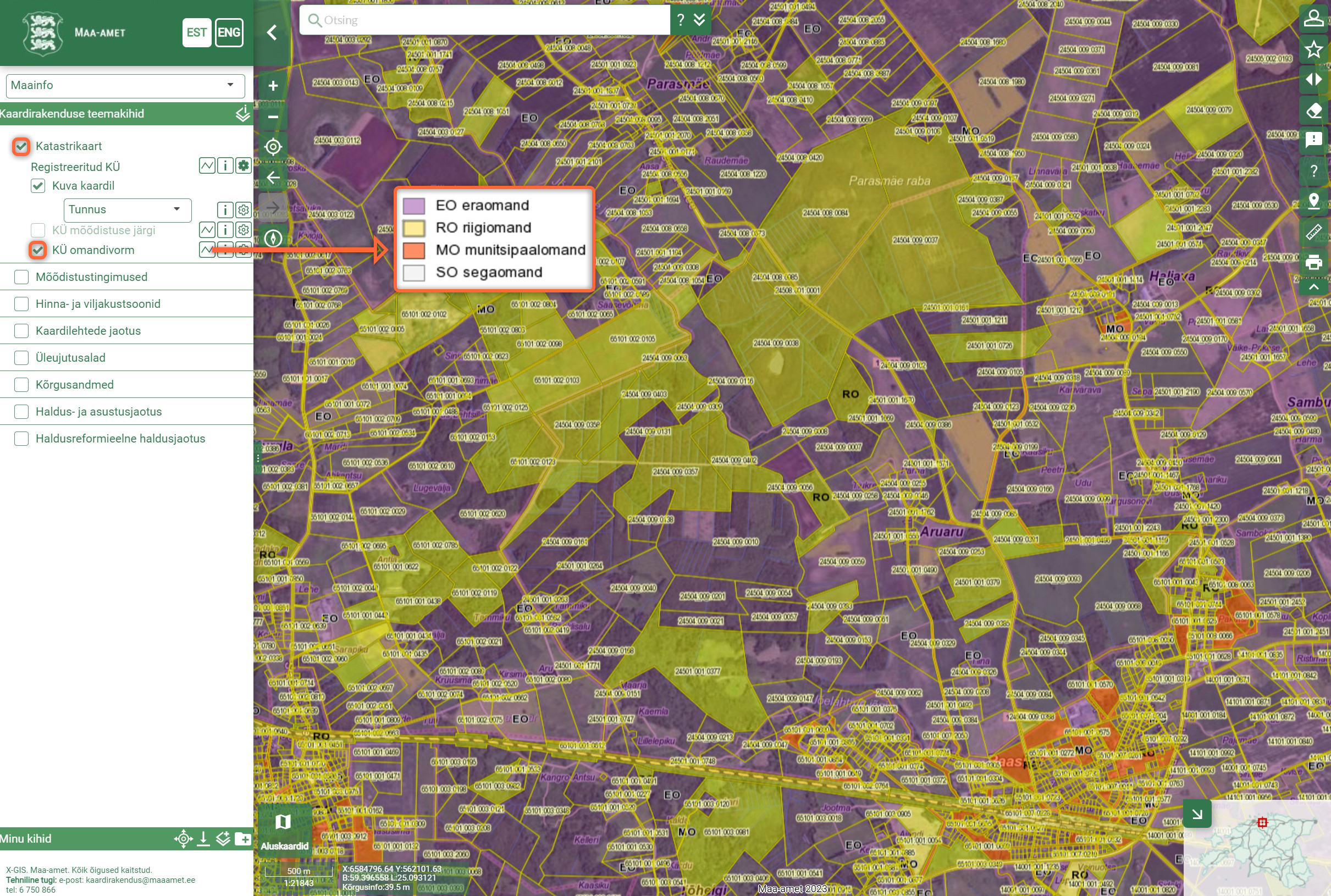Open info for Registreeritud KÜ layer
Image resolution: width=1331 pixels, height=896 pixels.
(225, 165)
